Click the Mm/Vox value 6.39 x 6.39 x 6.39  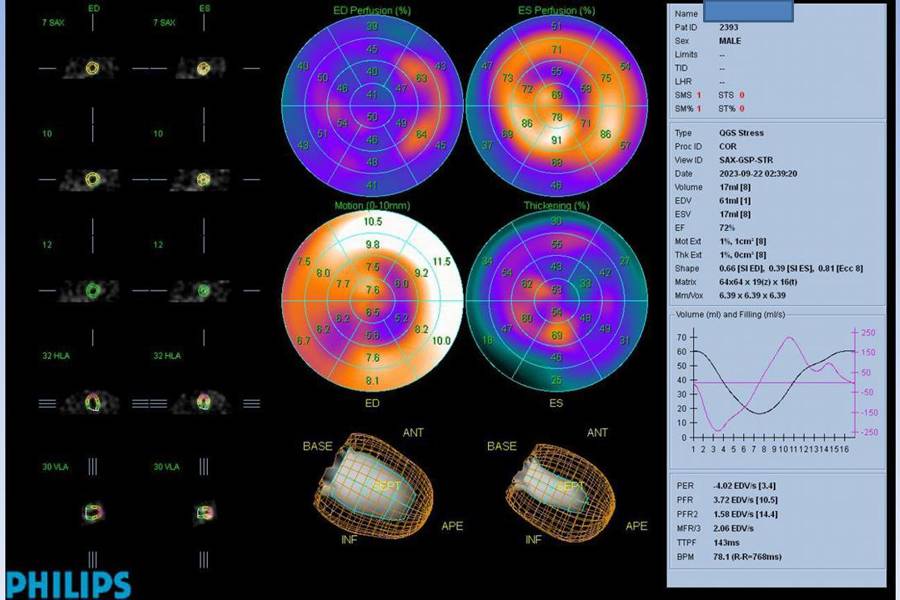point(752,296)
